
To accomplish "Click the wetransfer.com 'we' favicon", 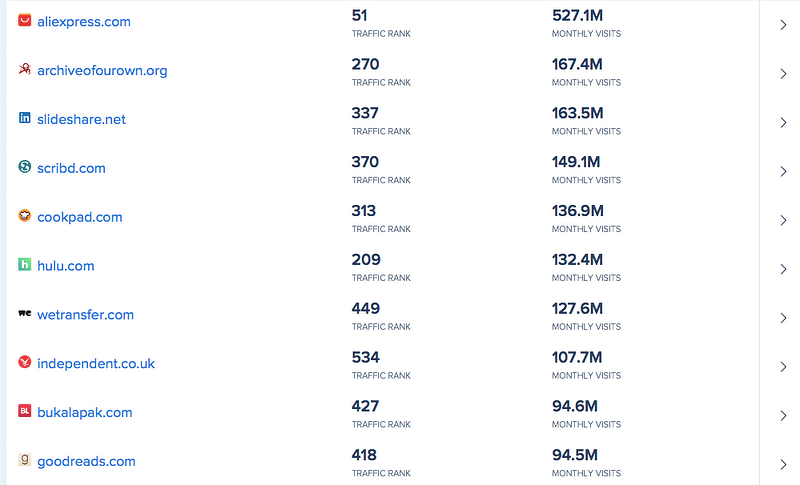I will 24,313.
